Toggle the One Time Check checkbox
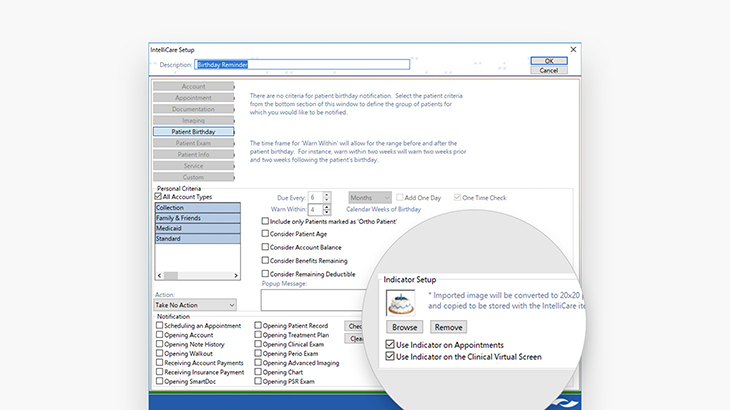The image size is (730, 410). tap(457, 197)
